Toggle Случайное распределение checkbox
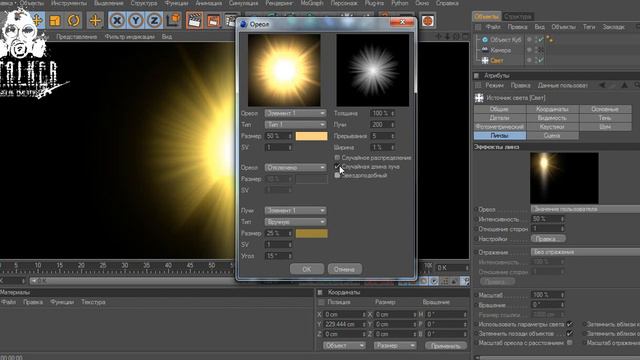 pos(337,158)
